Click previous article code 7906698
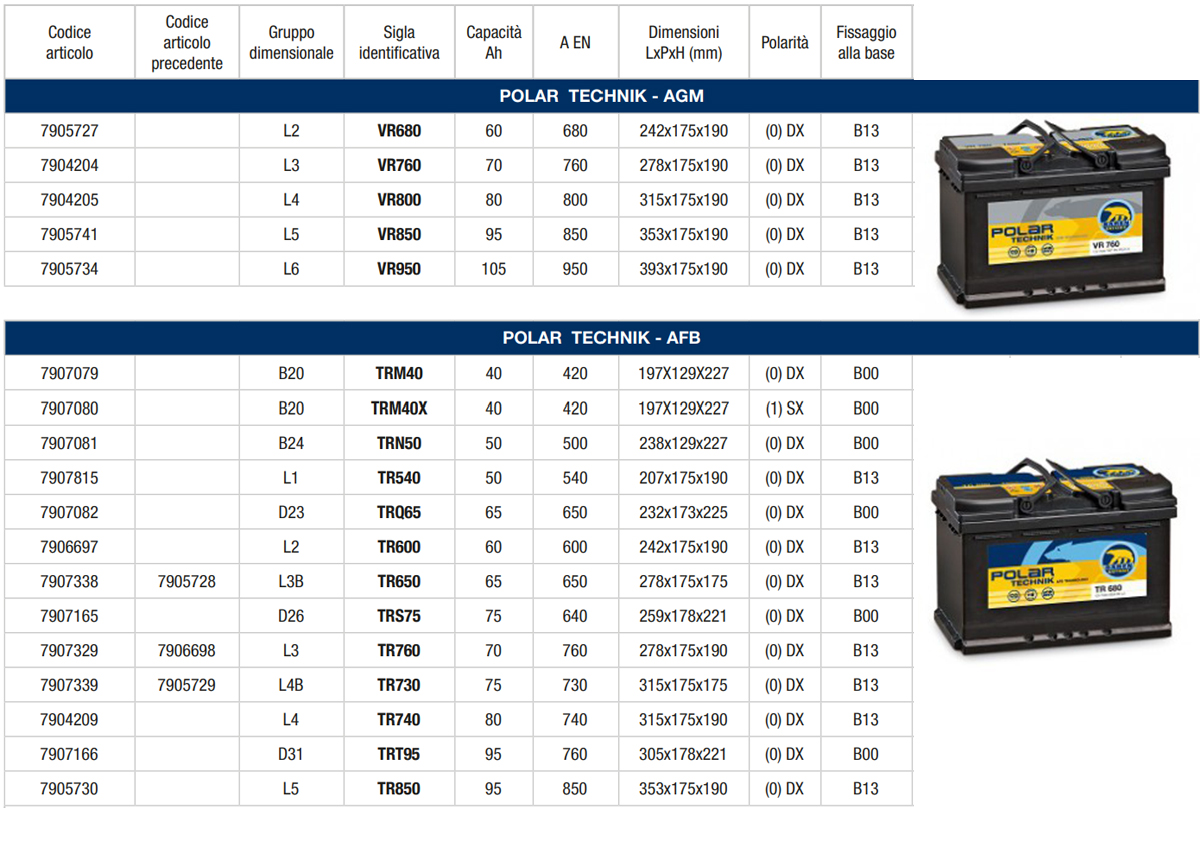This screenshot has height=844, width=1200. point(187,651)
